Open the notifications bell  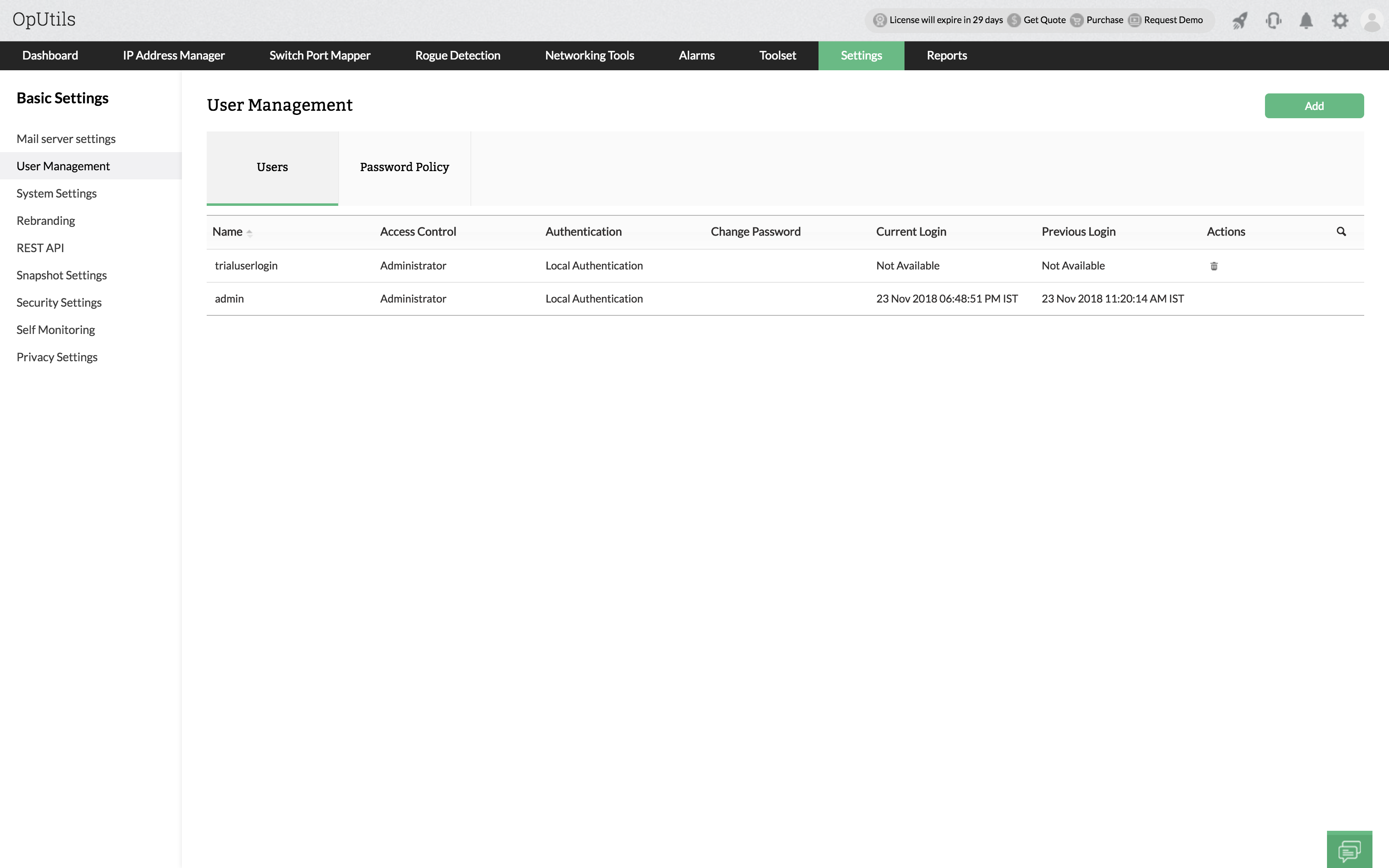(x=1306, y=21)
